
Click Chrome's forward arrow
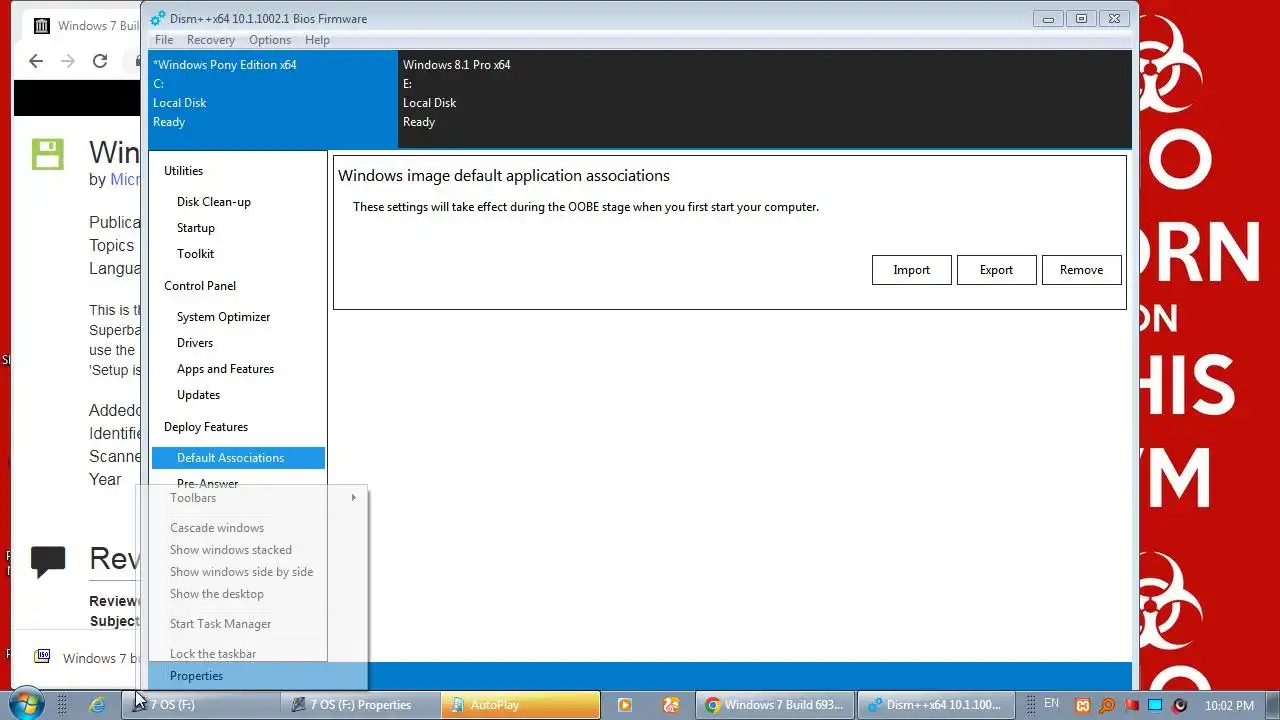point(68,61)
